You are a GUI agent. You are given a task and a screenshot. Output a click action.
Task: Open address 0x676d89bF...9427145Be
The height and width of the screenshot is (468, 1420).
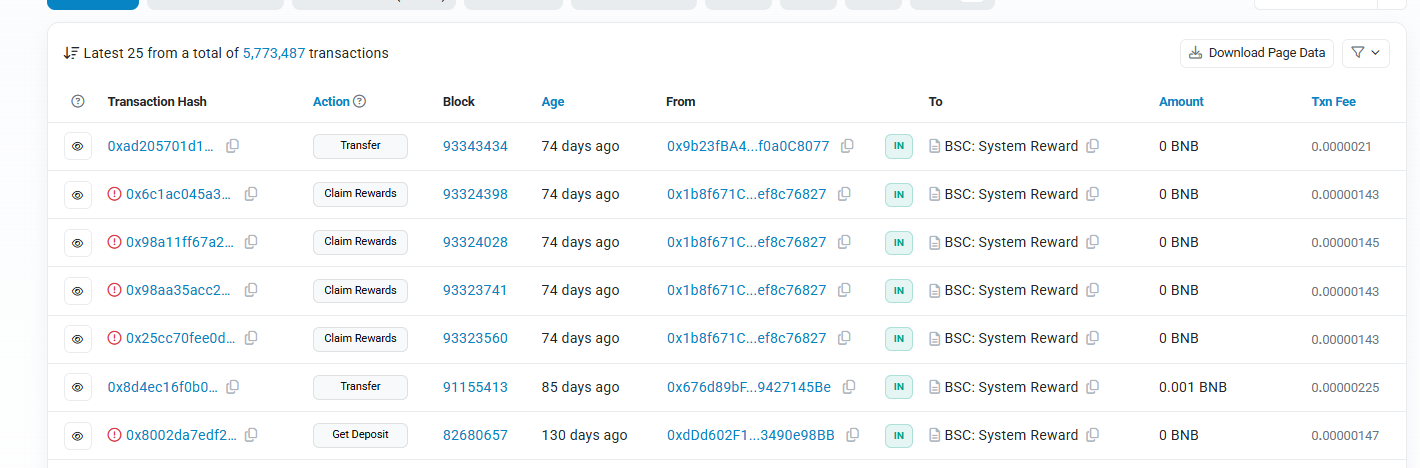pyautogui.click(x=749, y=387)
